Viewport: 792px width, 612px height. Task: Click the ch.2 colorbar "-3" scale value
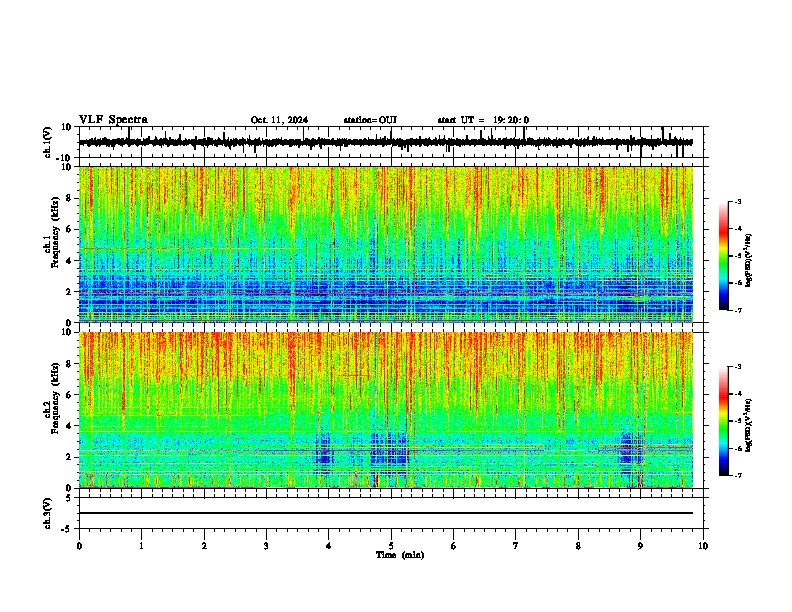pyautogui.click(x=738, y=367)
